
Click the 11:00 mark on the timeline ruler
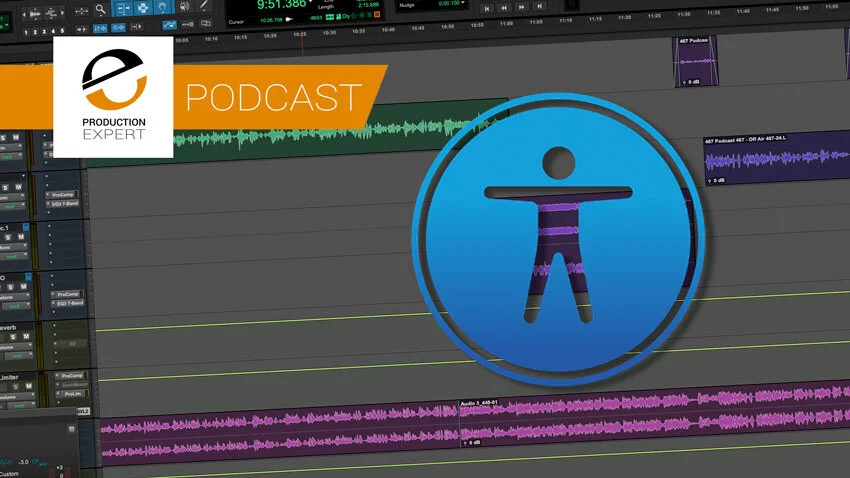pyautogui.click(x=506, y=24)
